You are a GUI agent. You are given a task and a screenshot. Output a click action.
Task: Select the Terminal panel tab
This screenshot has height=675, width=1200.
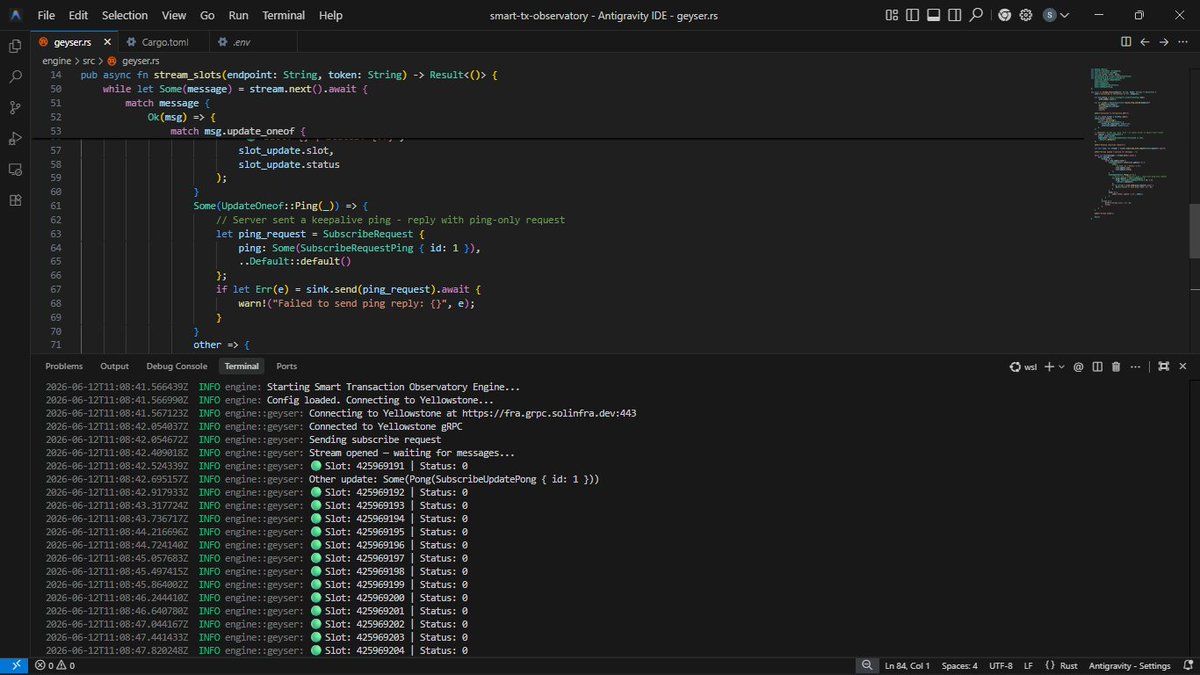[x=241, y=367]
